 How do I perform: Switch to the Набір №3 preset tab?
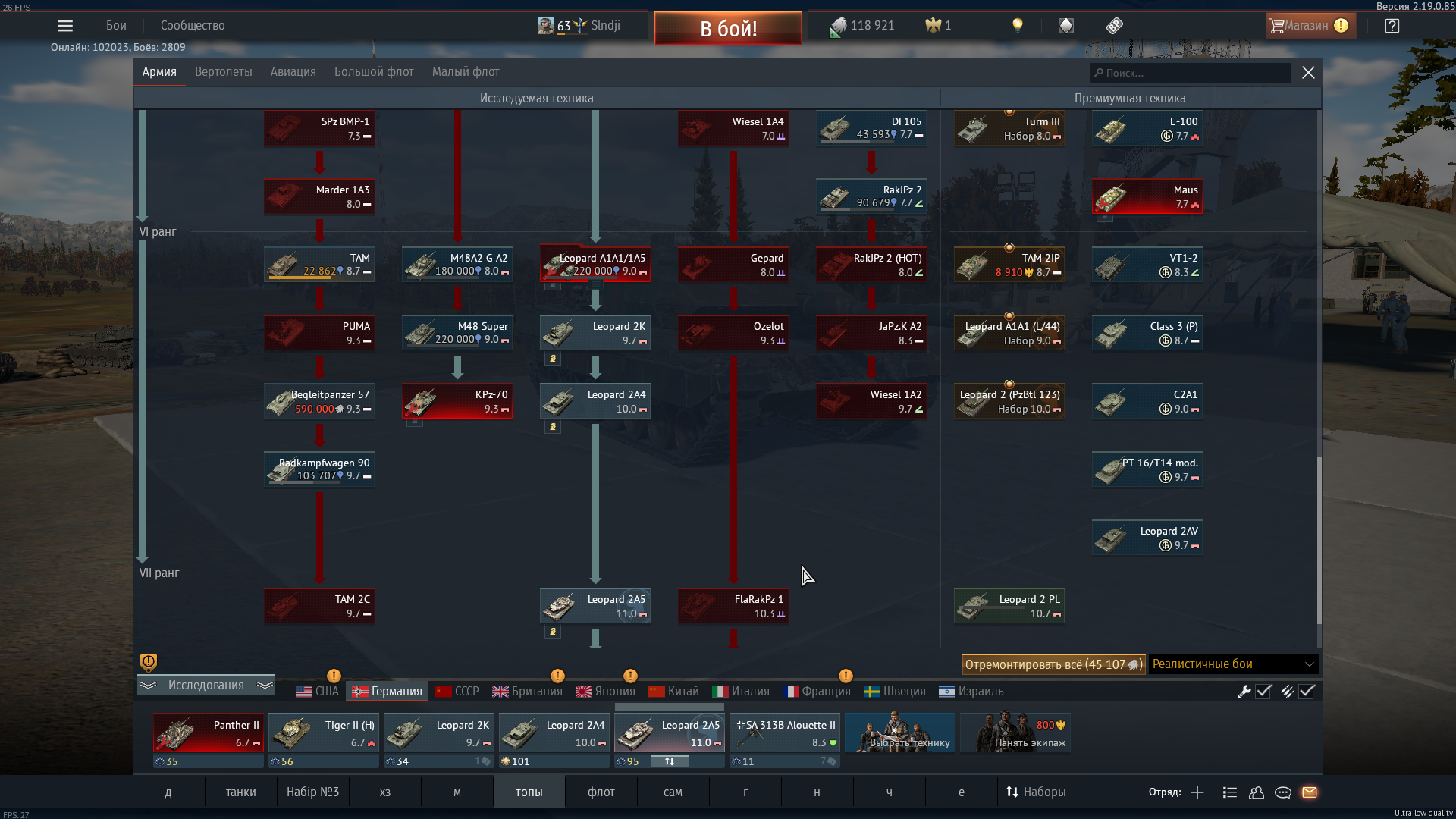click(312, 792)
